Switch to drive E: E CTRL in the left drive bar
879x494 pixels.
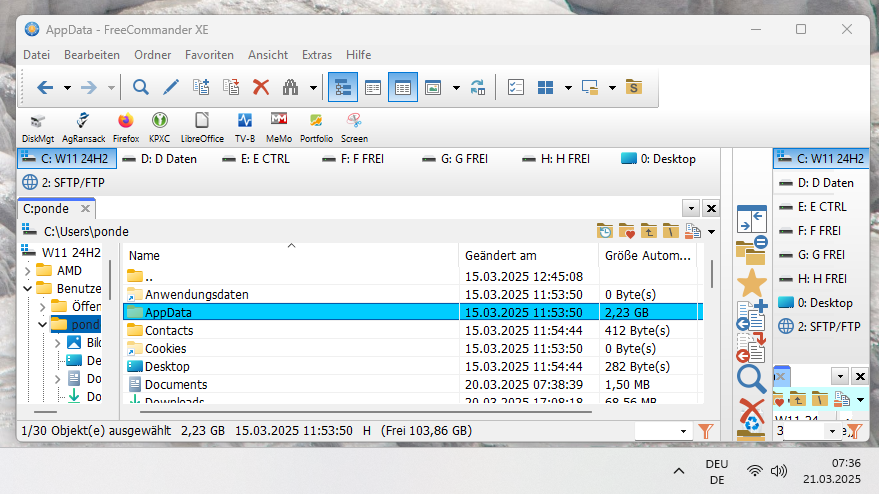click(256, 159)
